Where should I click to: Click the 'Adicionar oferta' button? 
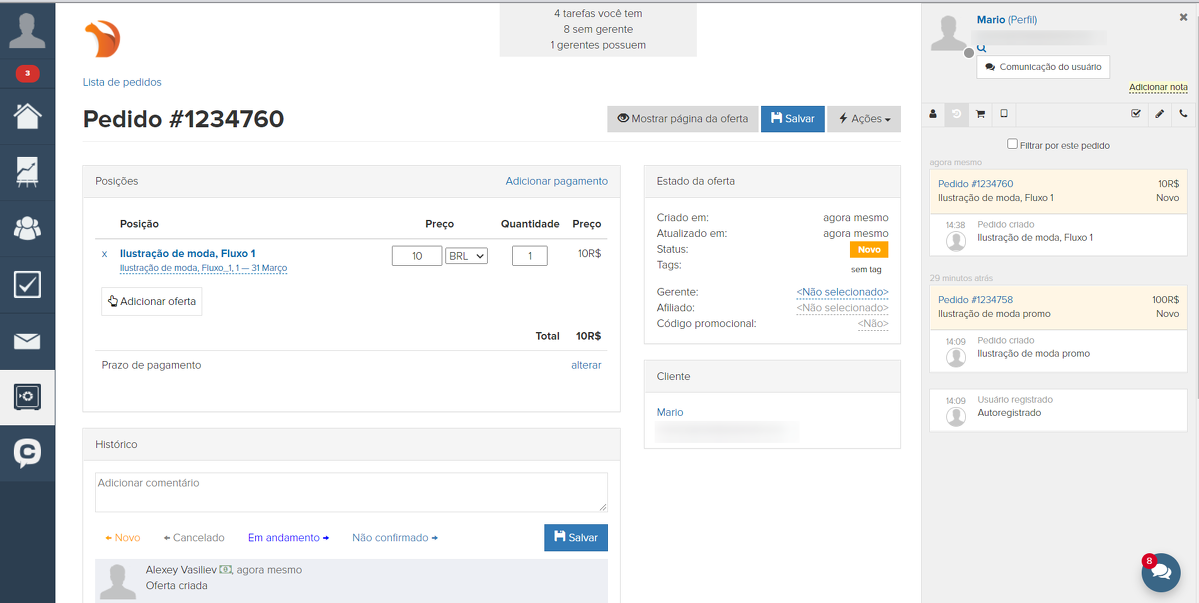click(x=151, y=301)
